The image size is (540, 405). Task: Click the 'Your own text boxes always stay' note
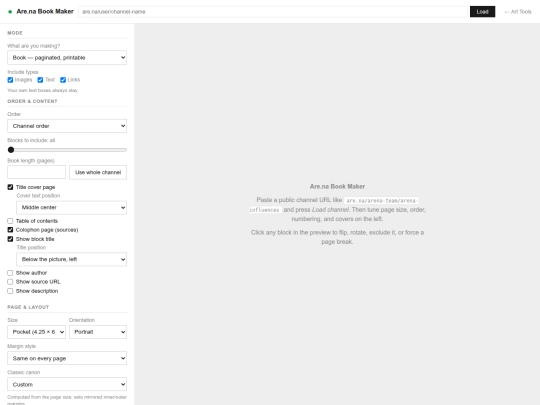tap(43, 90)
